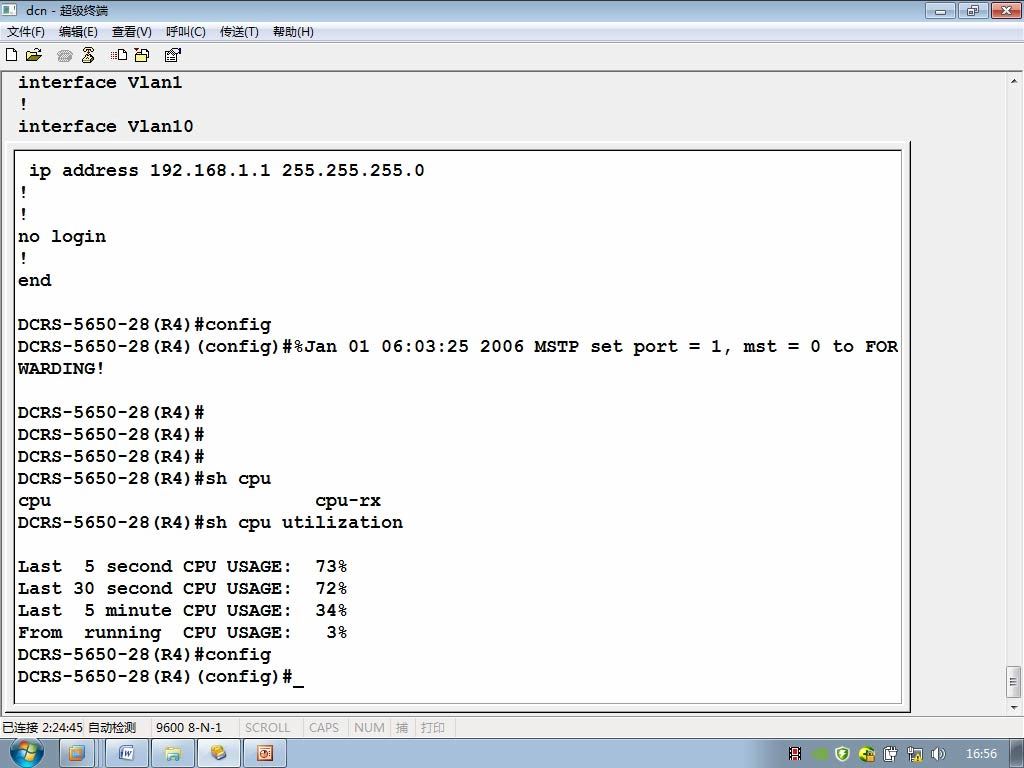
Task: Click the dcn - 超级终端 title text
Action: (x=67, y=10)
